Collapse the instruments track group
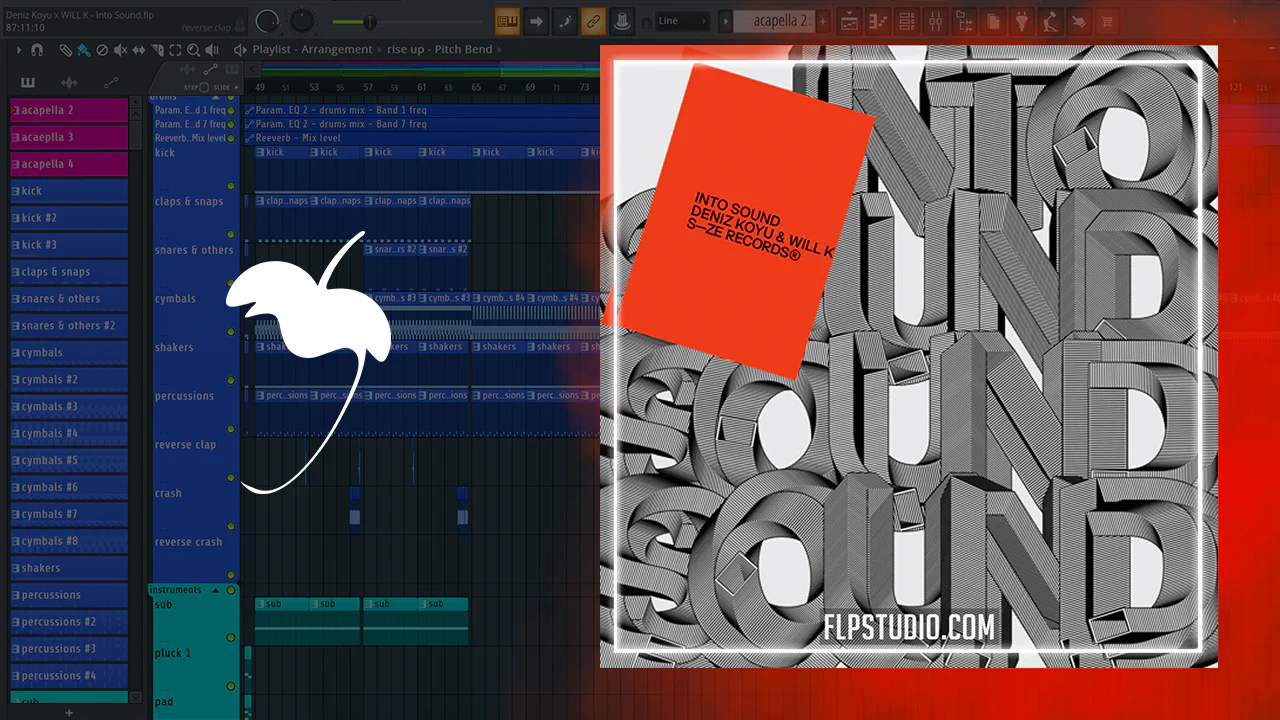Screen dimensions: 1280x720 214,590
